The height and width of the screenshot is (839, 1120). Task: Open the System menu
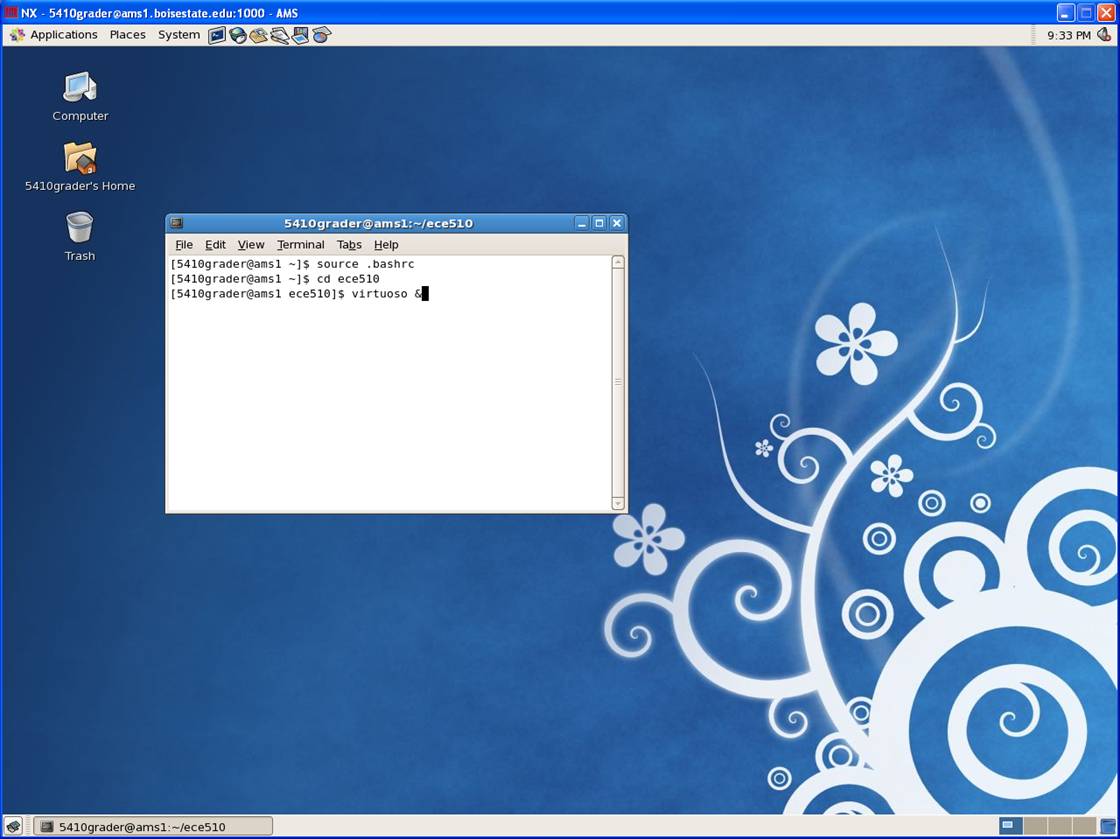click(179, 35)
